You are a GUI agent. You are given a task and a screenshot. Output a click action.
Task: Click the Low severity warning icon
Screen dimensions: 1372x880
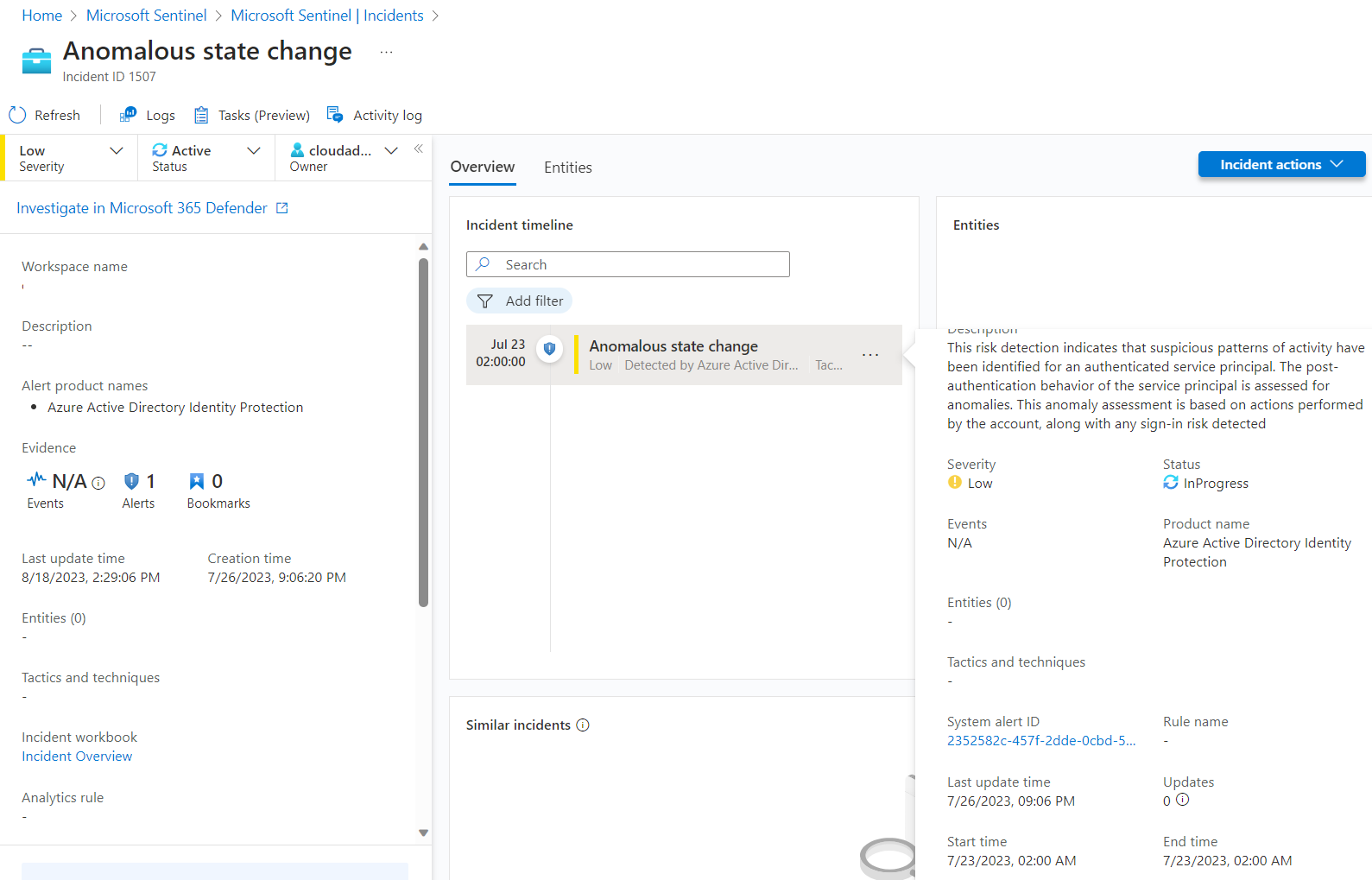tap(955, 482)
